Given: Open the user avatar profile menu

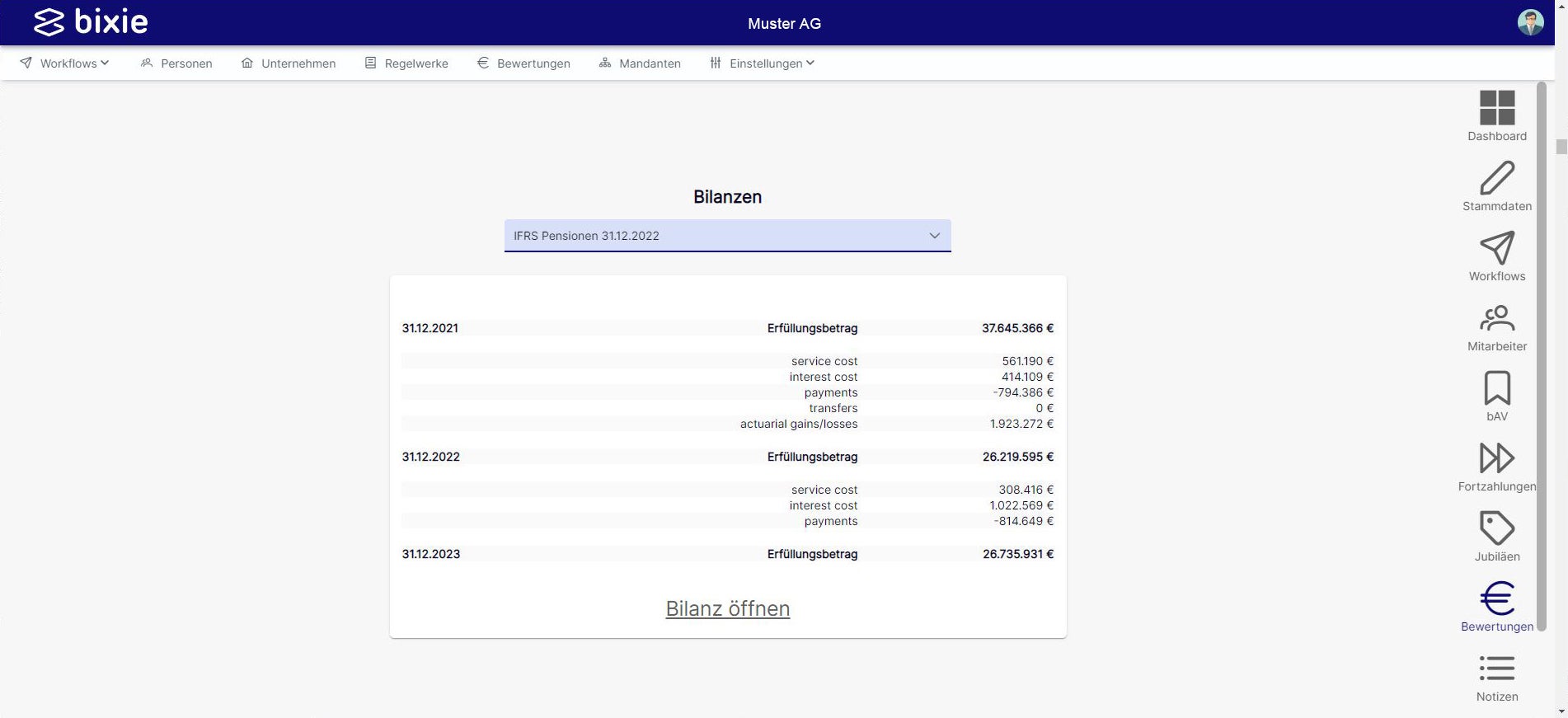Looking at the screenshot, I should point(1530,22).
